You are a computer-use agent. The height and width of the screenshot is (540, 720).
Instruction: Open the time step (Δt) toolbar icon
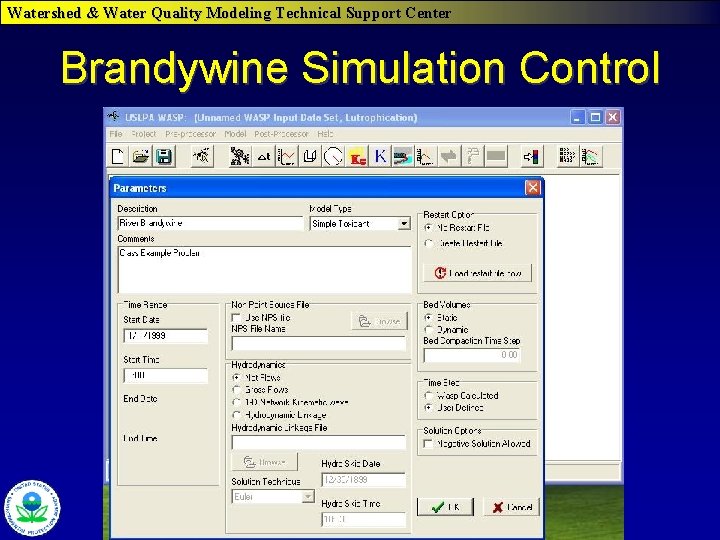click(264, 157)
